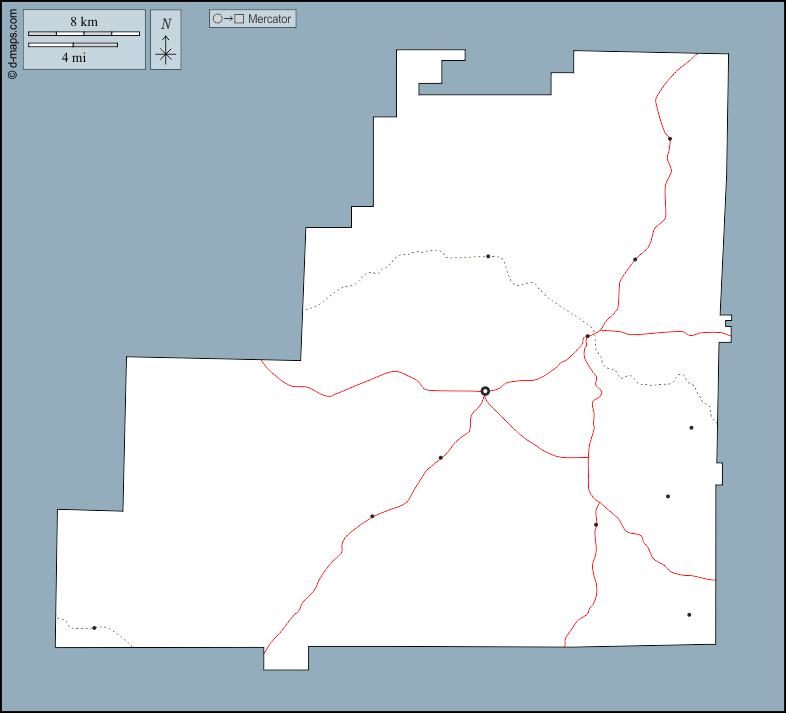This screenshot has height=713, width=786.
Task: Click the Mercator projection label
Action: point(253,19)
